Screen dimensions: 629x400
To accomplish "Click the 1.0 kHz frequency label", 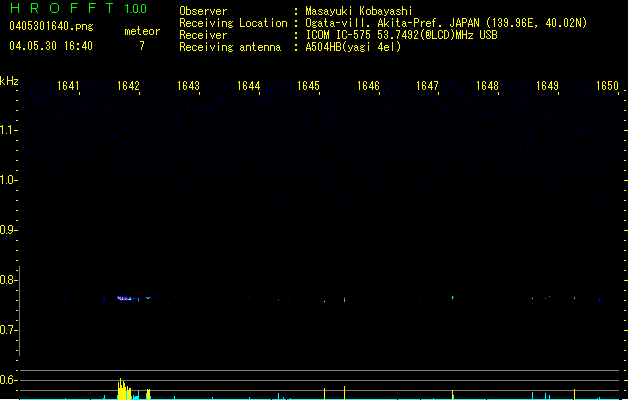I will (x=8, y=180).
